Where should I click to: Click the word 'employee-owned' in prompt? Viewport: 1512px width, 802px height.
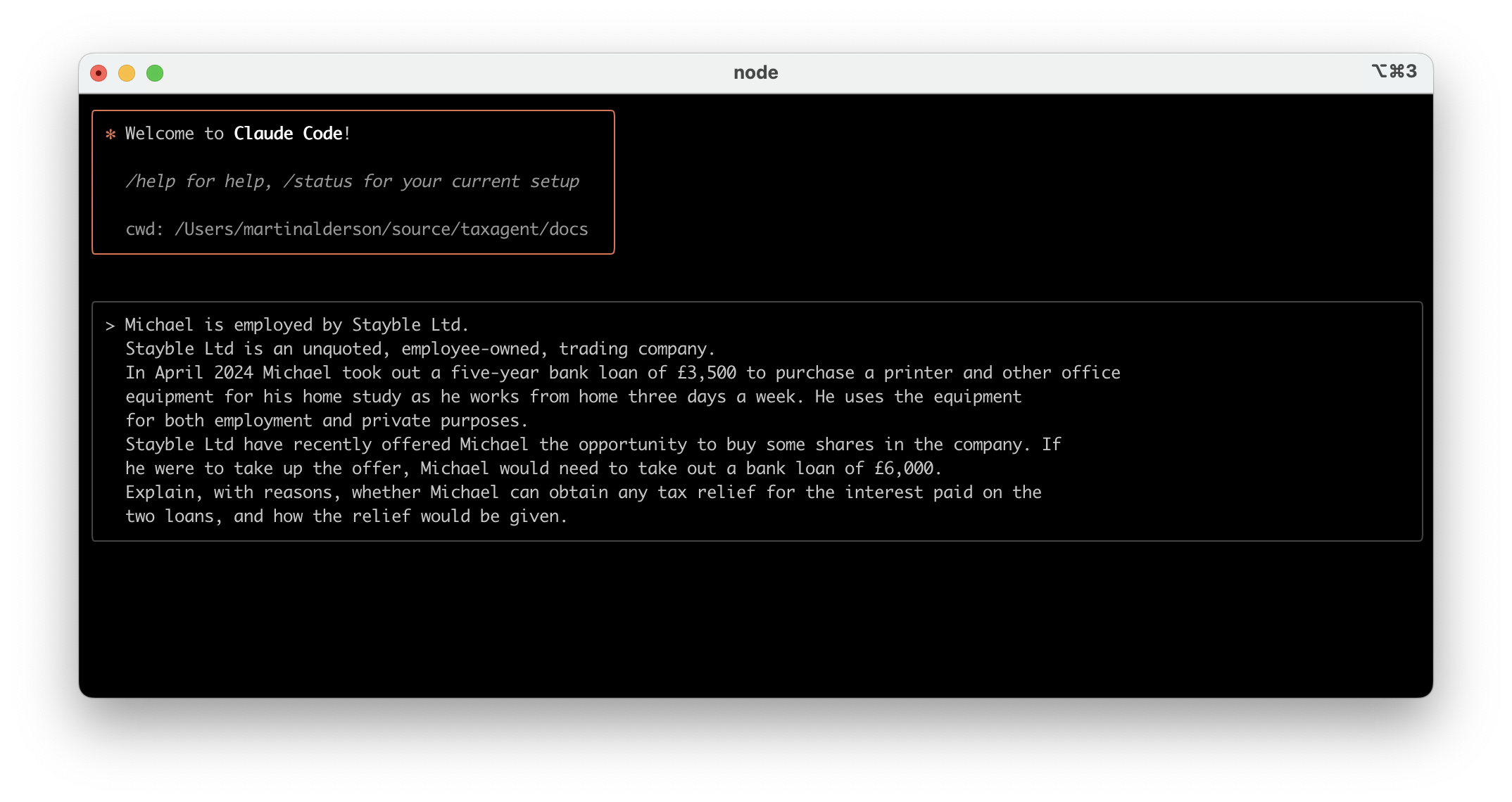coord(470,349)
